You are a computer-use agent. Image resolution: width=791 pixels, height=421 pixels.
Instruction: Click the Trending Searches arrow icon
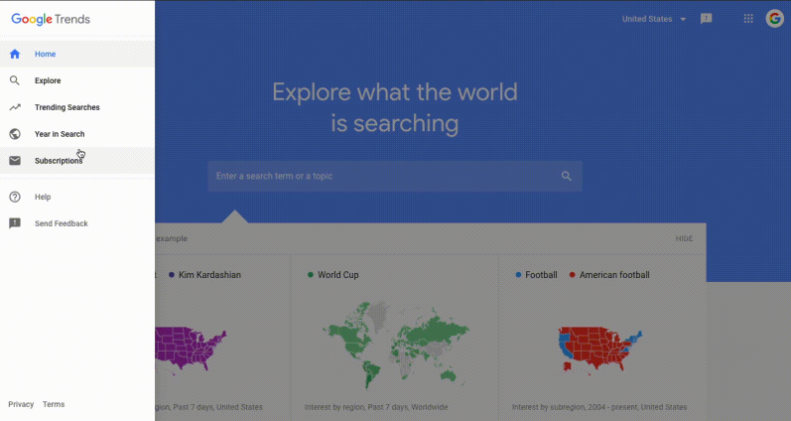[15, 107]
